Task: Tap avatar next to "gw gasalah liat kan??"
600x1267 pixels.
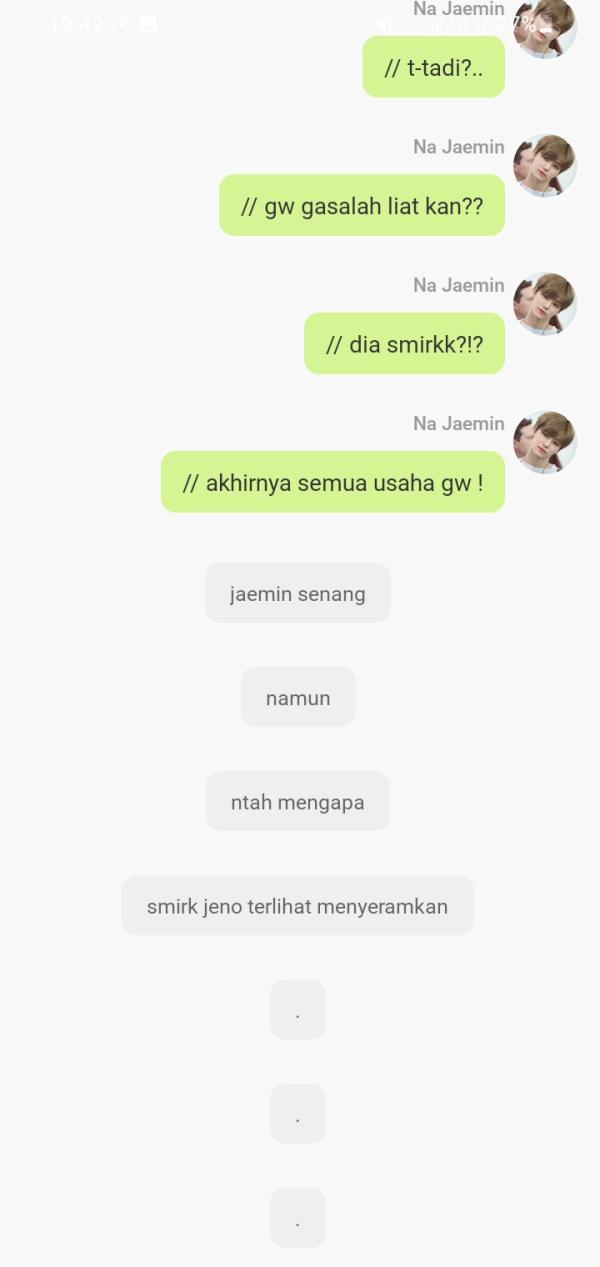Action: pyautogui.click(x=545, y=166)
